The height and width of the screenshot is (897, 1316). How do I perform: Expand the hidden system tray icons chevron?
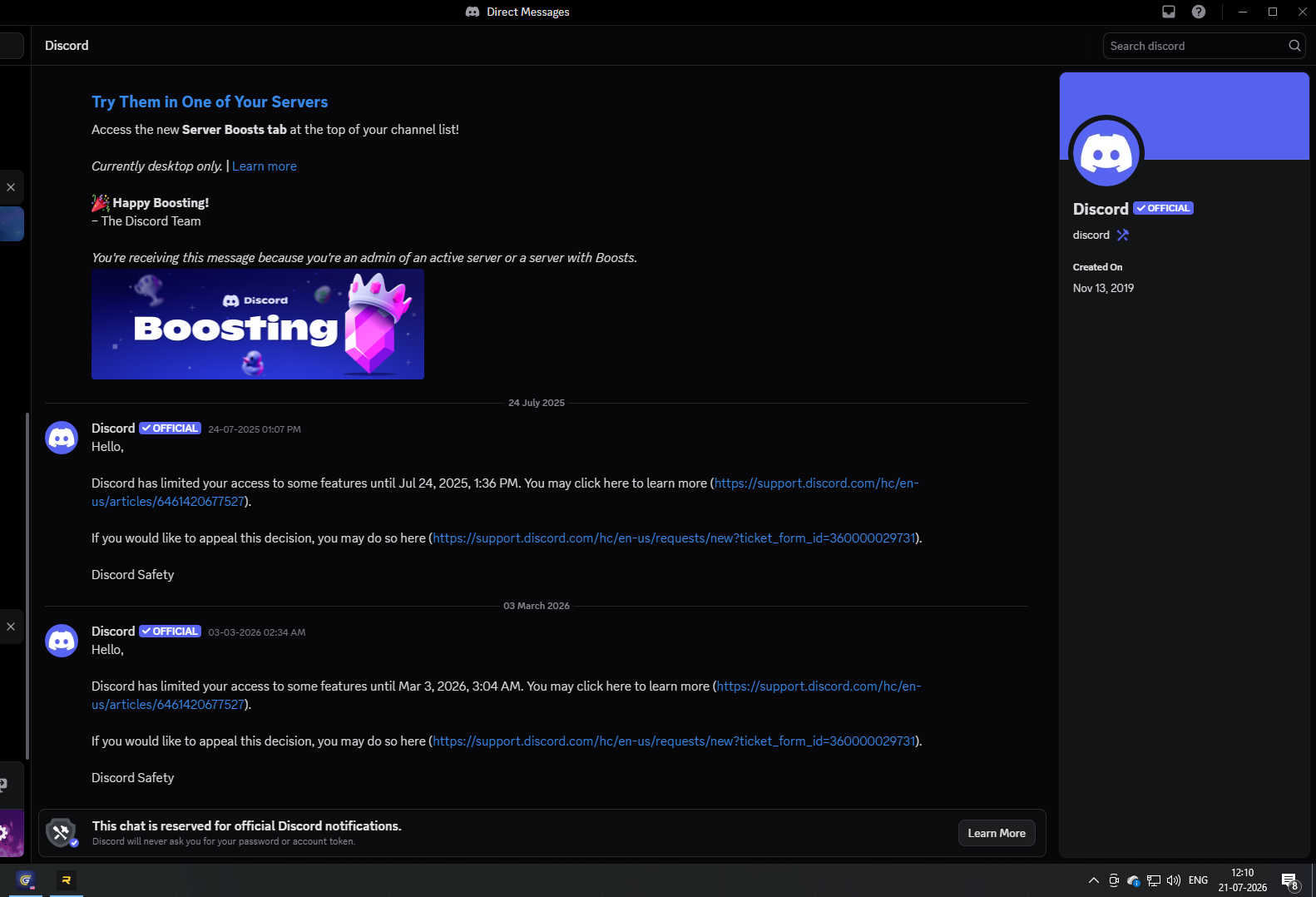pyautogui.click(x=1094, y=880)
